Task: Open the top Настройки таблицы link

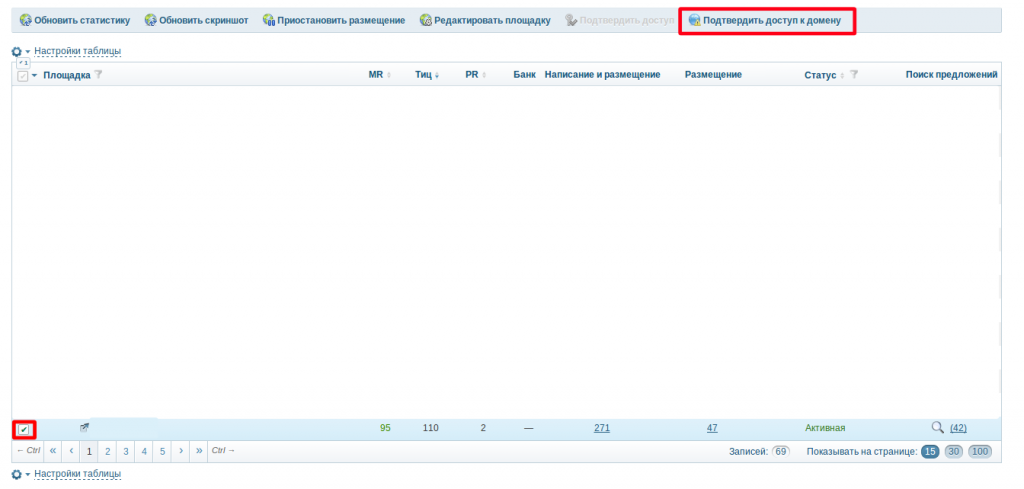Action: tap(78, 51)
